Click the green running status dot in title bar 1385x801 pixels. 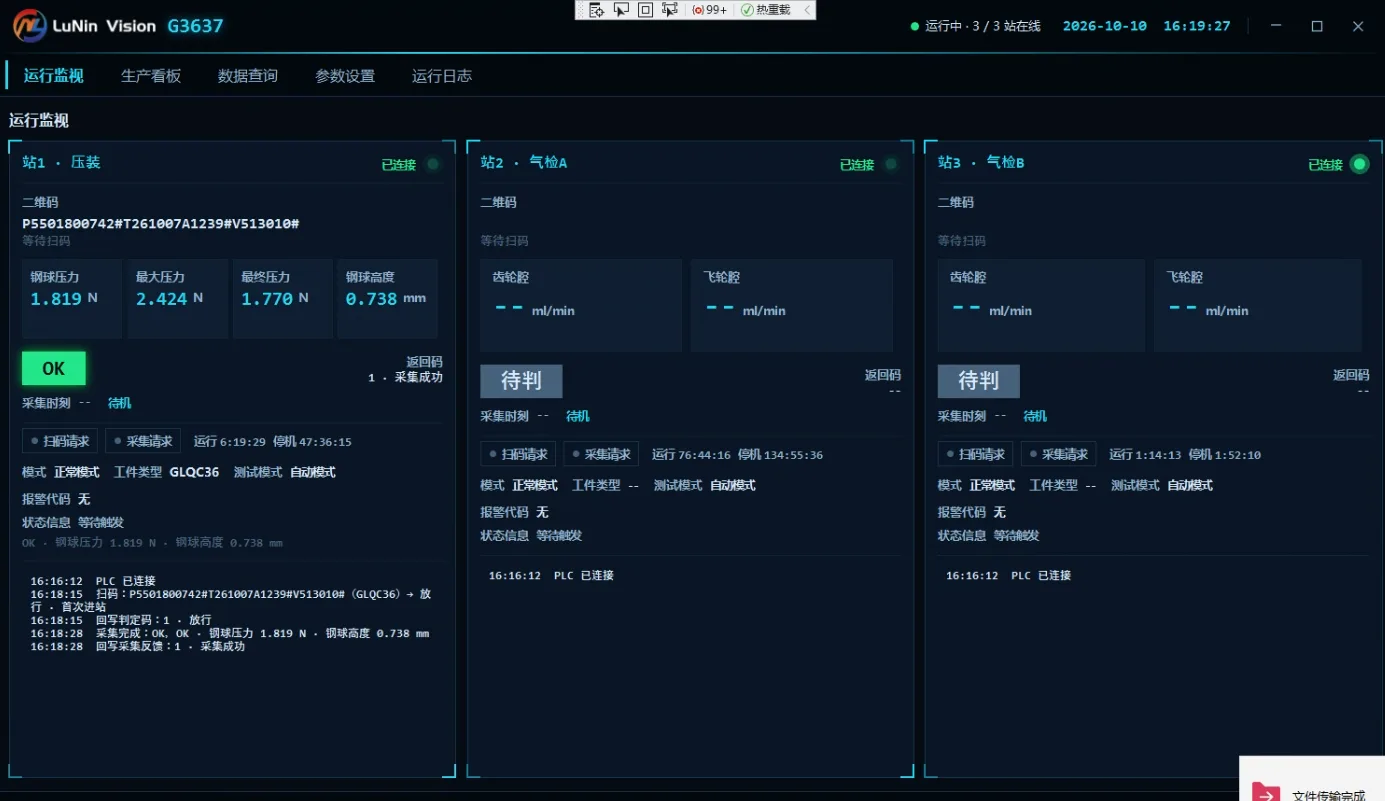tap(914, 26)
